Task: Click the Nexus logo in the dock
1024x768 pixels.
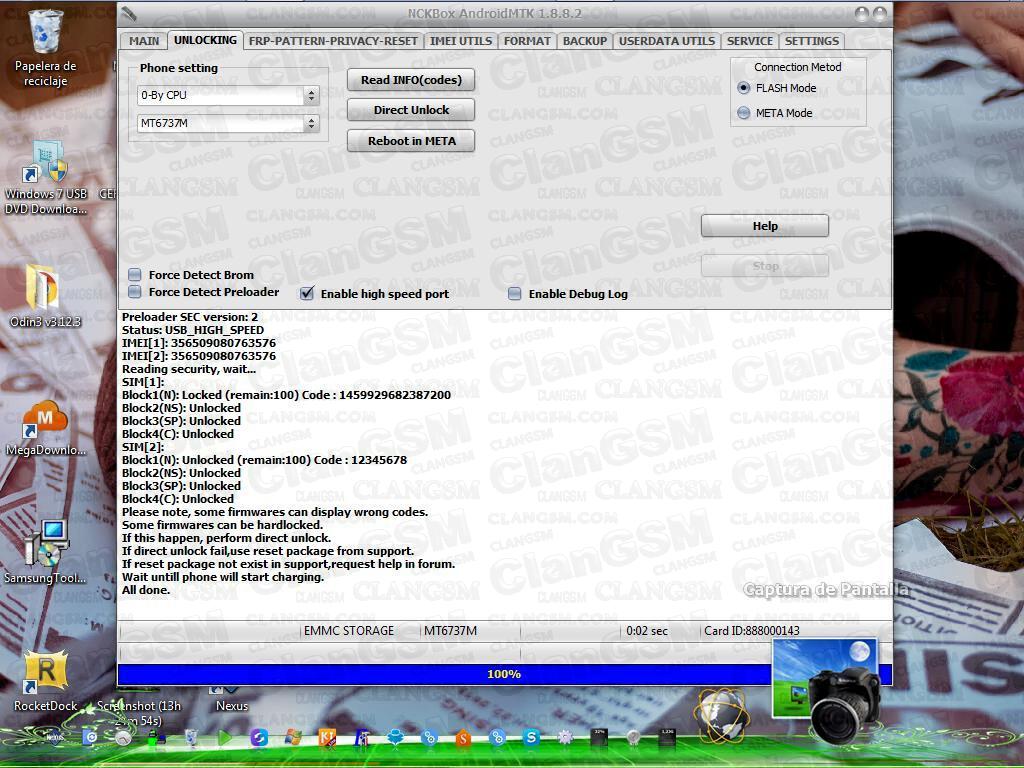Action: click(55, 737)
